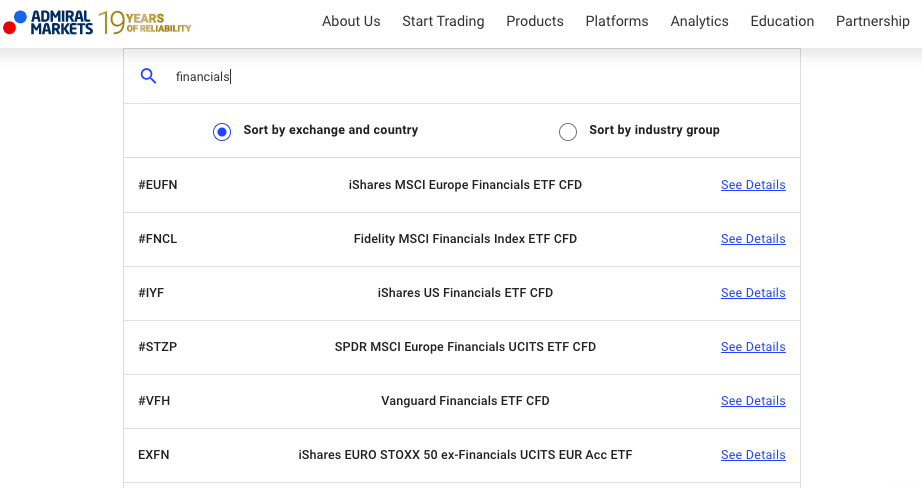See Details for #EUFN iShares ETF
This screenshot has height=488, width=922.
coord(753,185)
